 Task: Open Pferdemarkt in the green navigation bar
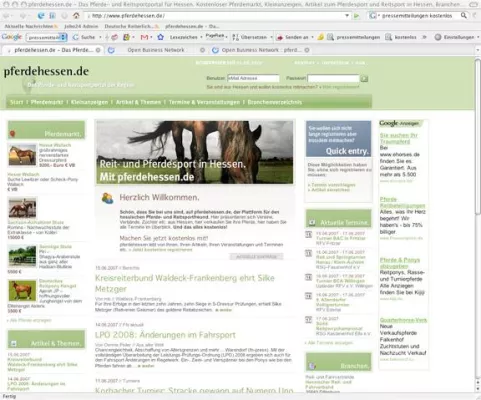tap(47, 102)
